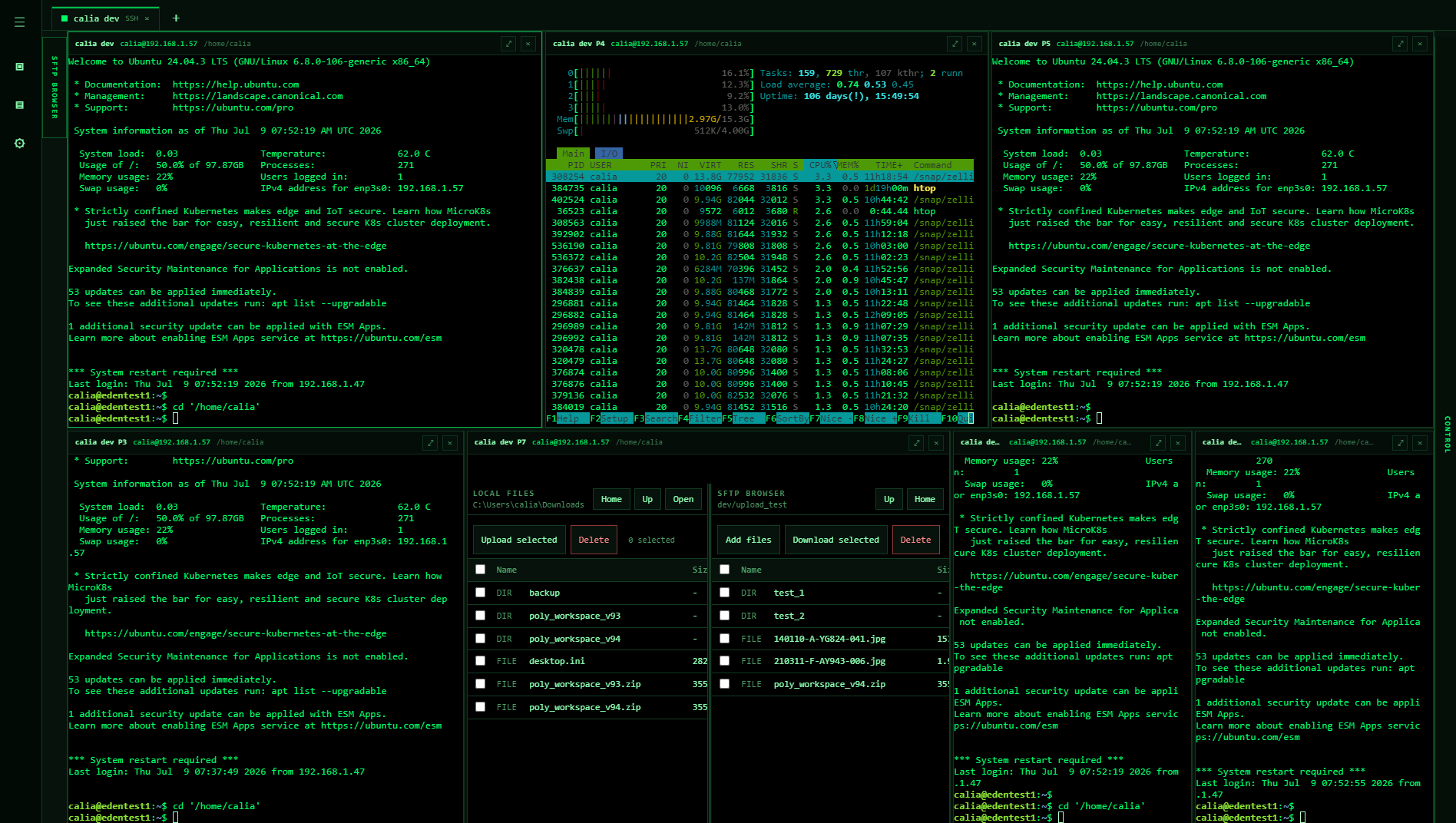This screenshot has height=823, width=1456.
Task: Click F1 Help in htop footer
Action: (568, 418)
